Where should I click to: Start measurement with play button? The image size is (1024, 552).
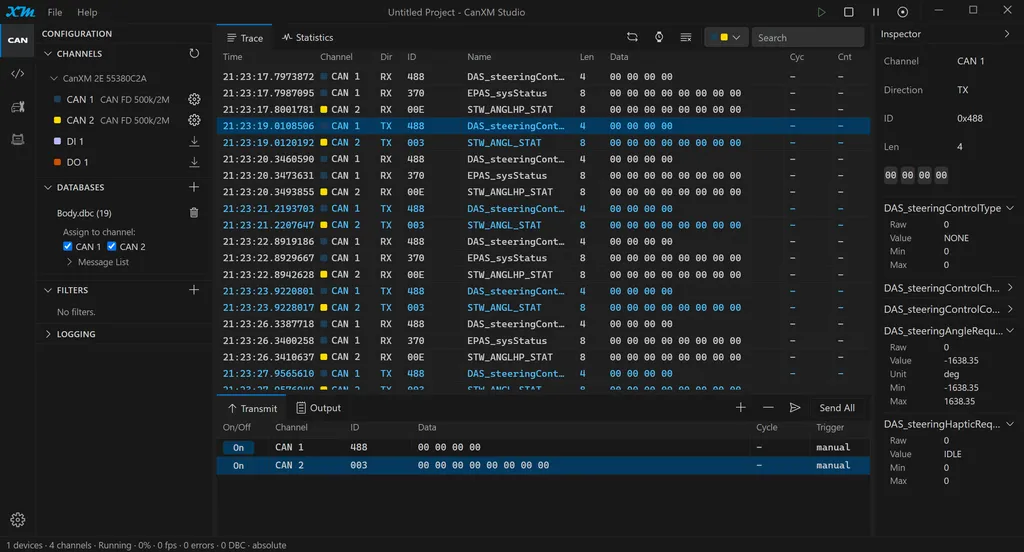[822, 12]
